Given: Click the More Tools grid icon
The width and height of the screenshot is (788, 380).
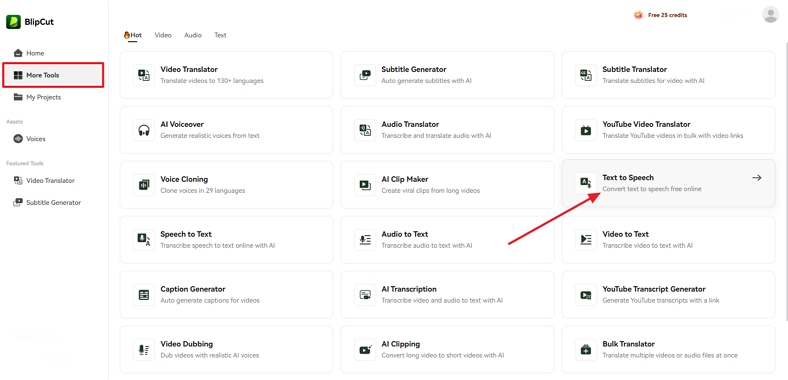Looking at the screenshot, I should click(18, 75).
